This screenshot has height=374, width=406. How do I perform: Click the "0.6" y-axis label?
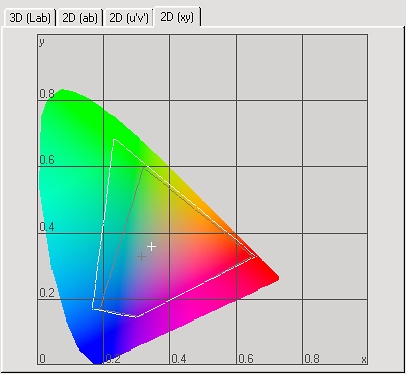[47, 160]
